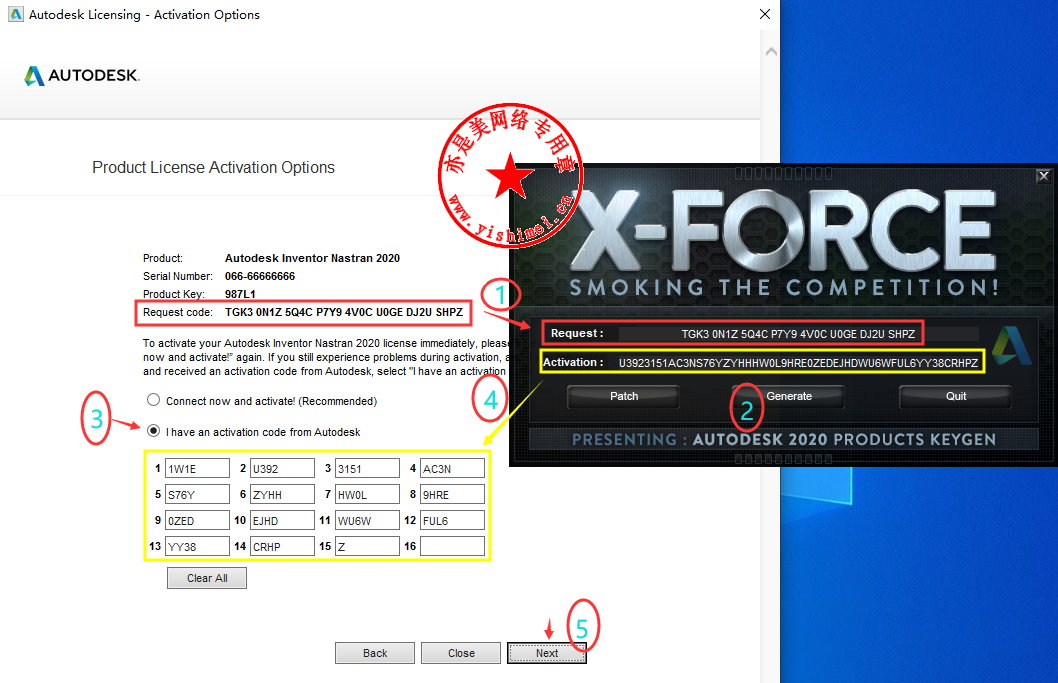Image resolution: width=1058 pixels, height=683 pixels.
Task: Click activation code field 10 containing EJHD
Action: 282,520
